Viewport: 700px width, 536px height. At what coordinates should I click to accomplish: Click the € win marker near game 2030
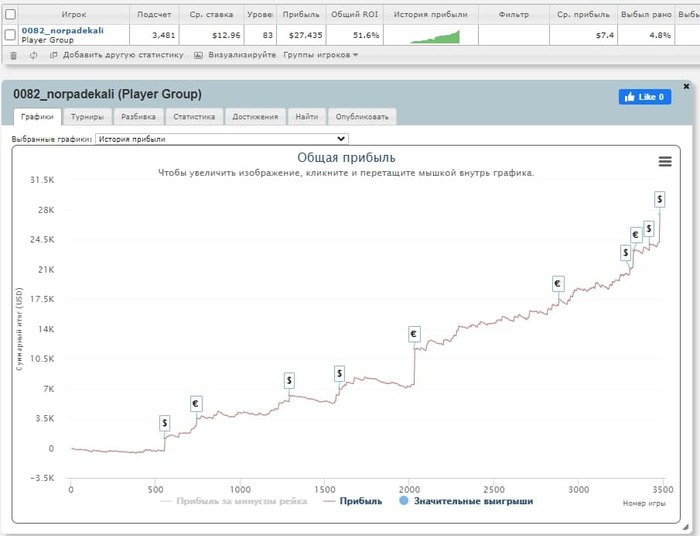pyautogui.click(x=414, y=334)
